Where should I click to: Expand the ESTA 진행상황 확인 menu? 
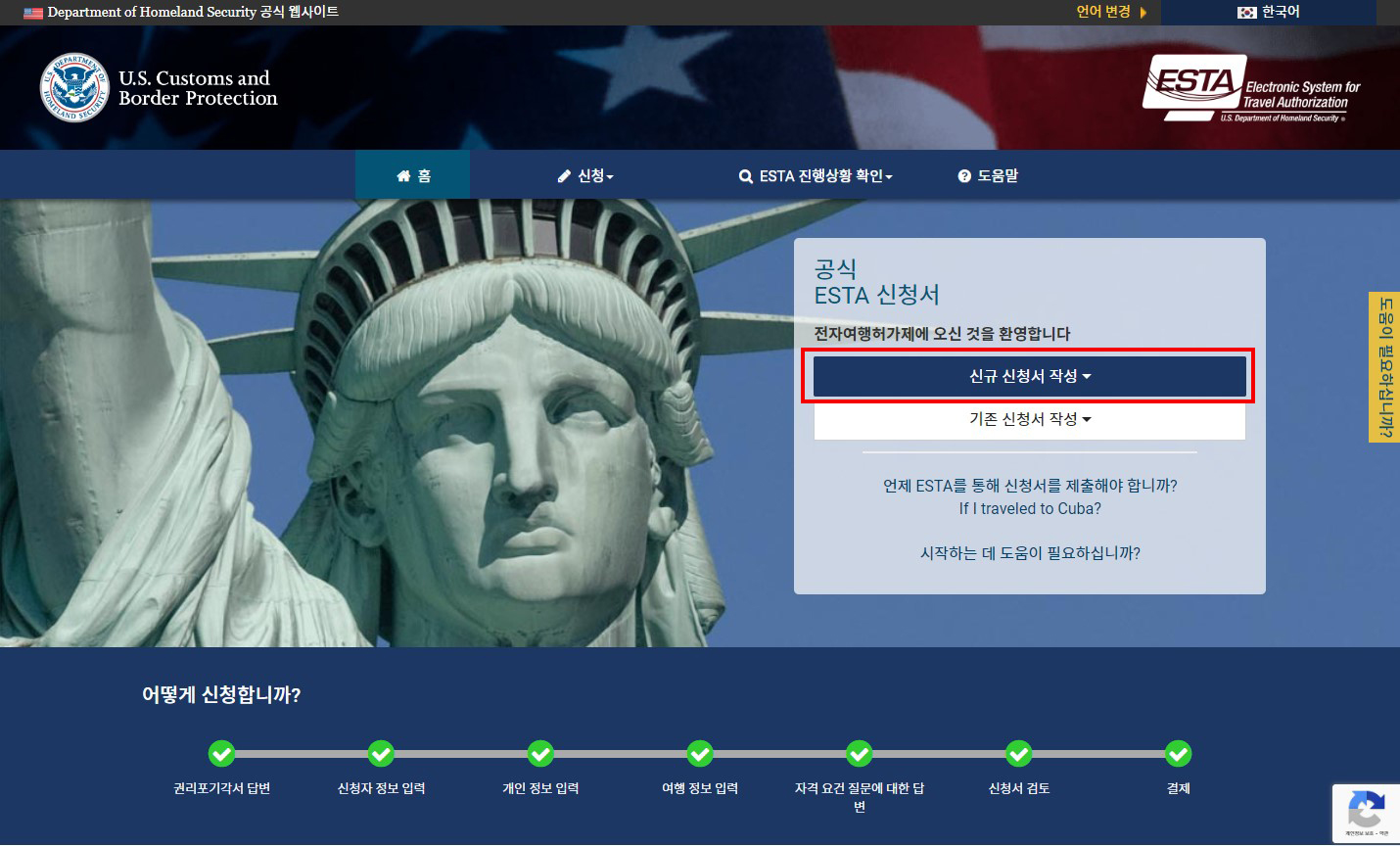click(x=816, y=176)
